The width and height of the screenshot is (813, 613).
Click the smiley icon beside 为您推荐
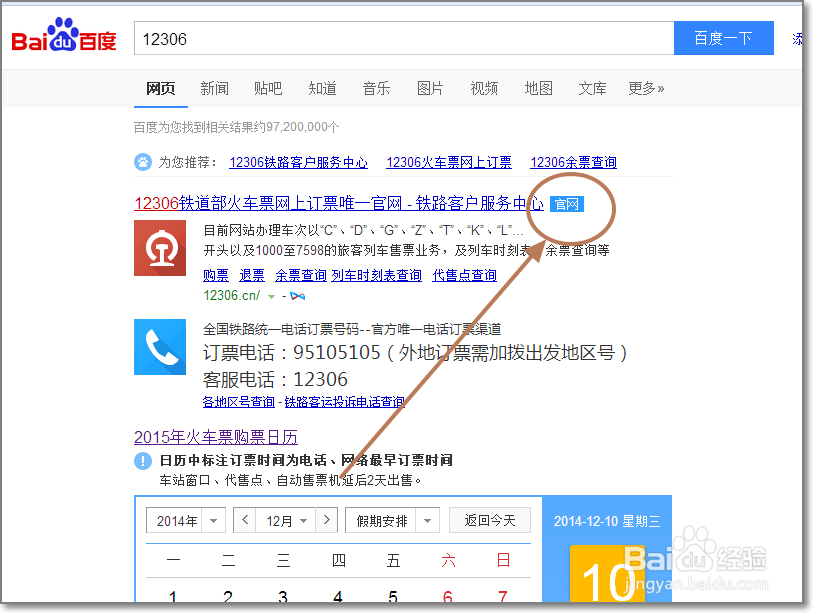point(141,162)
